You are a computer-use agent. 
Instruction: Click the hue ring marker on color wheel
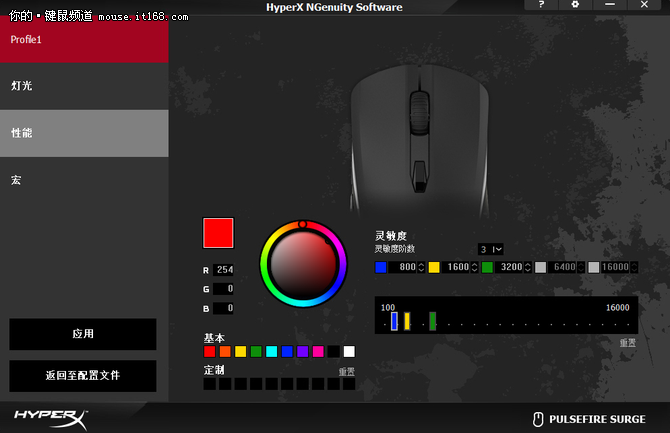(x=303, y=224)
